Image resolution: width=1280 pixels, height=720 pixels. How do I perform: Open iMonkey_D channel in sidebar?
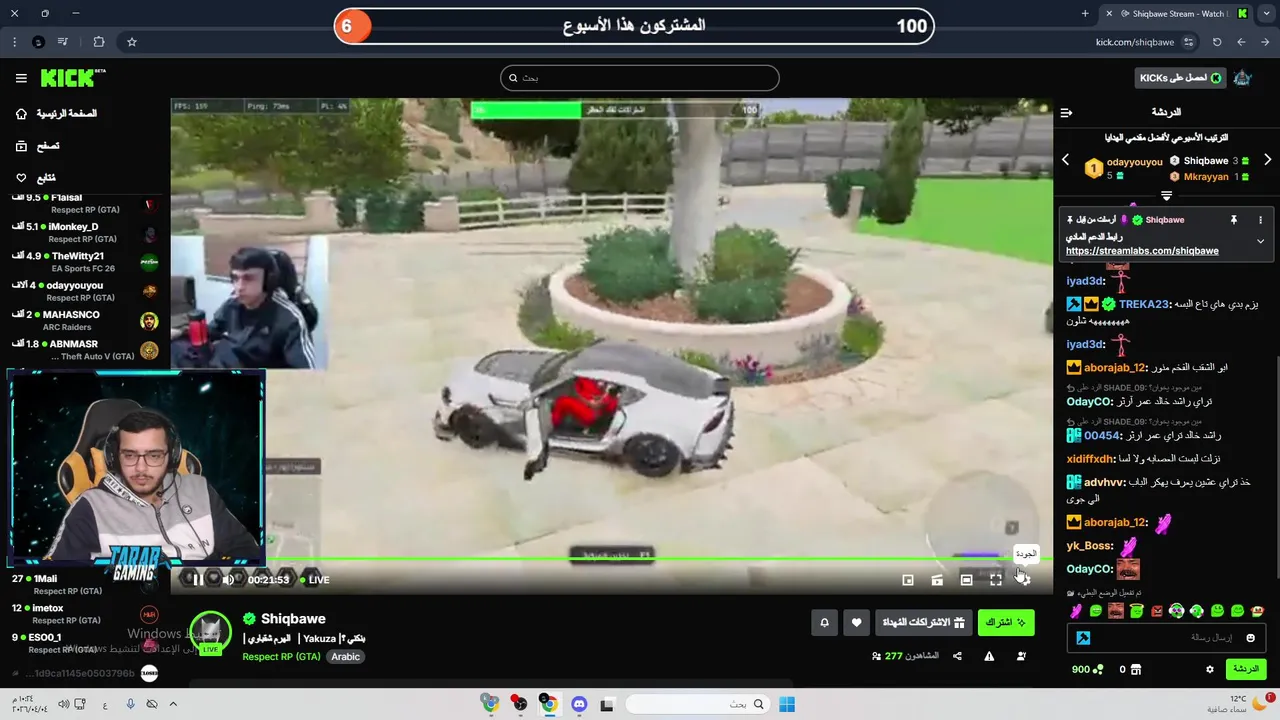[x=85, y=233]
